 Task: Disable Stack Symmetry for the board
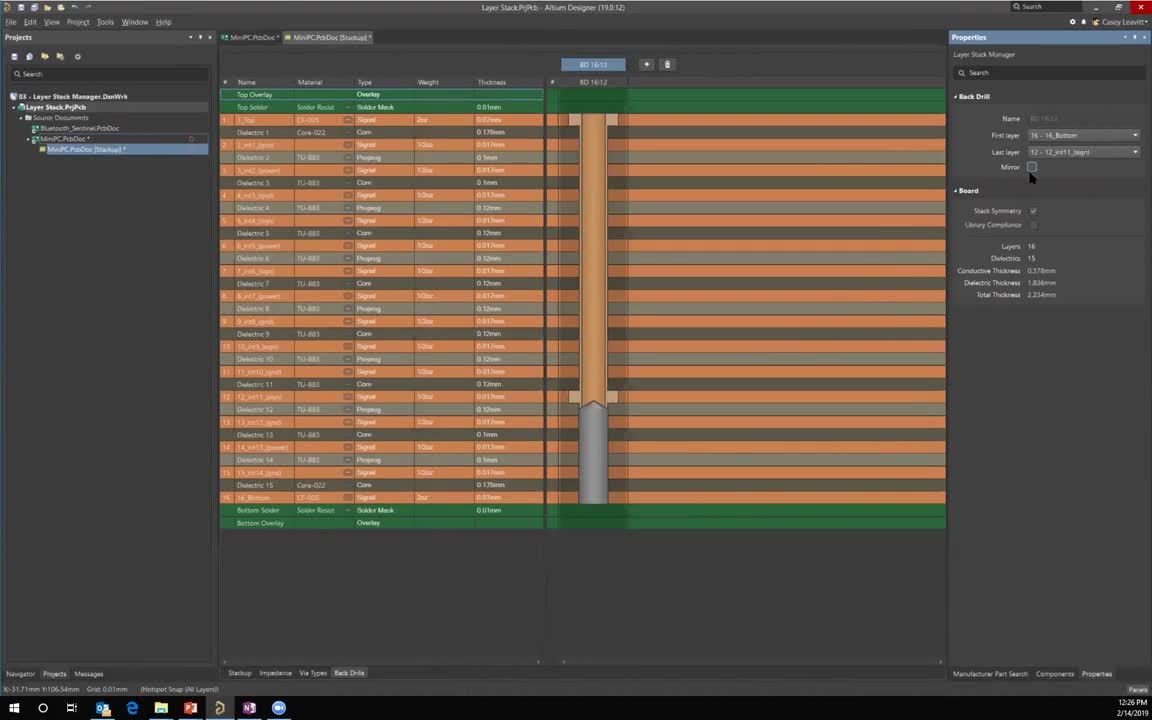click(1033, 211)
